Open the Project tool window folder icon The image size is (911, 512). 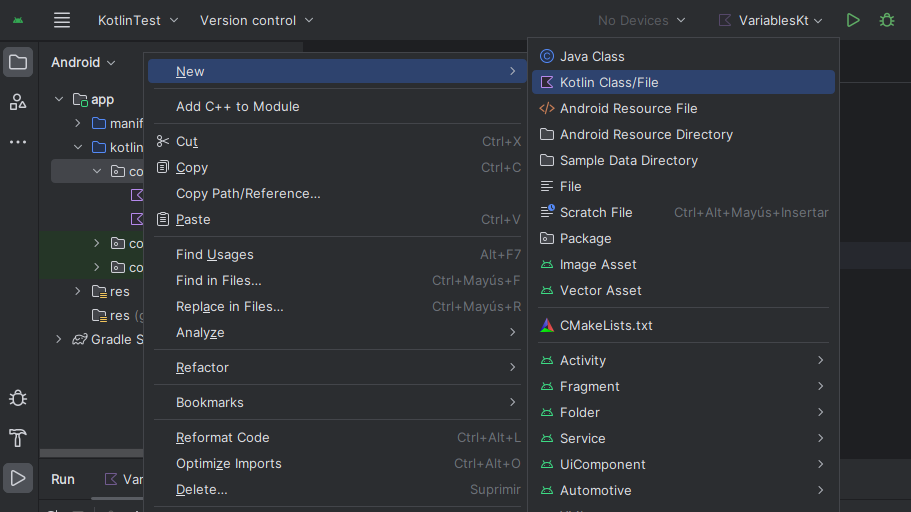point(18,62)
